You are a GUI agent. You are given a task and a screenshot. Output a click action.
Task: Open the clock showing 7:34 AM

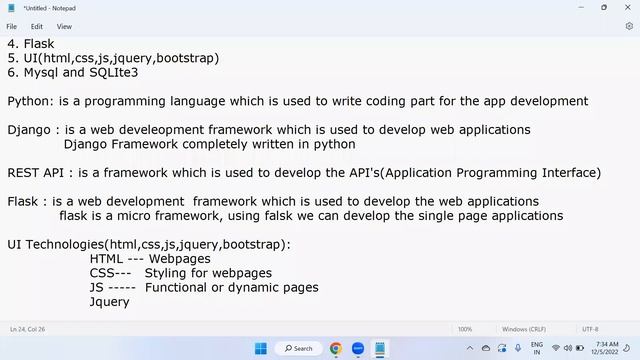pos(604,348)
